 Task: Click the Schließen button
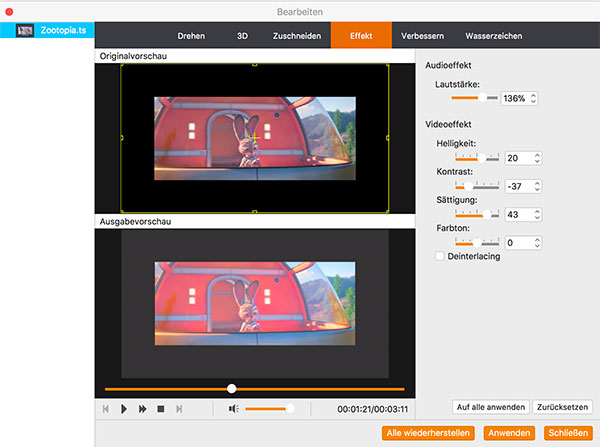click(x=568, y=433)
